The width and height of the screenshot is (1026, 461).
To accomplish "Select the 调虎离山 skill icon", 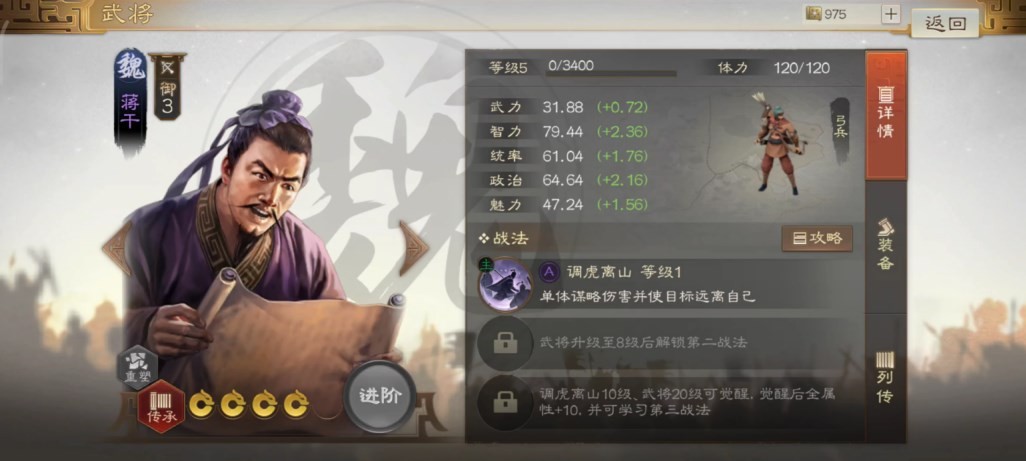I will tap(504, 284).
